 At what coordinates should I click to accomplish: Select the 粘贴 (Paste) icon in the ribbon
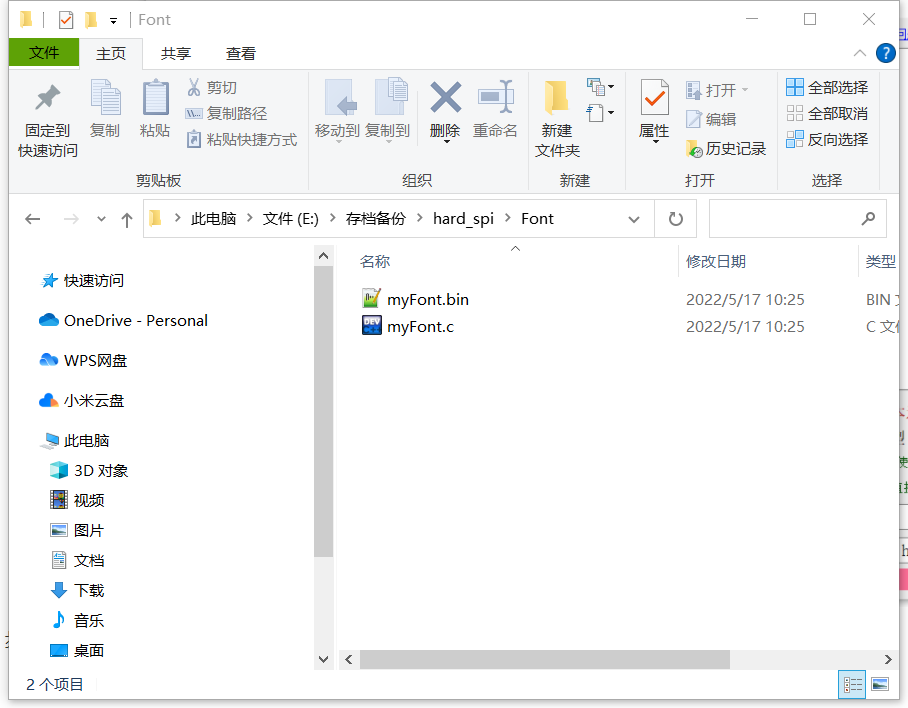(x=155, y=110)
